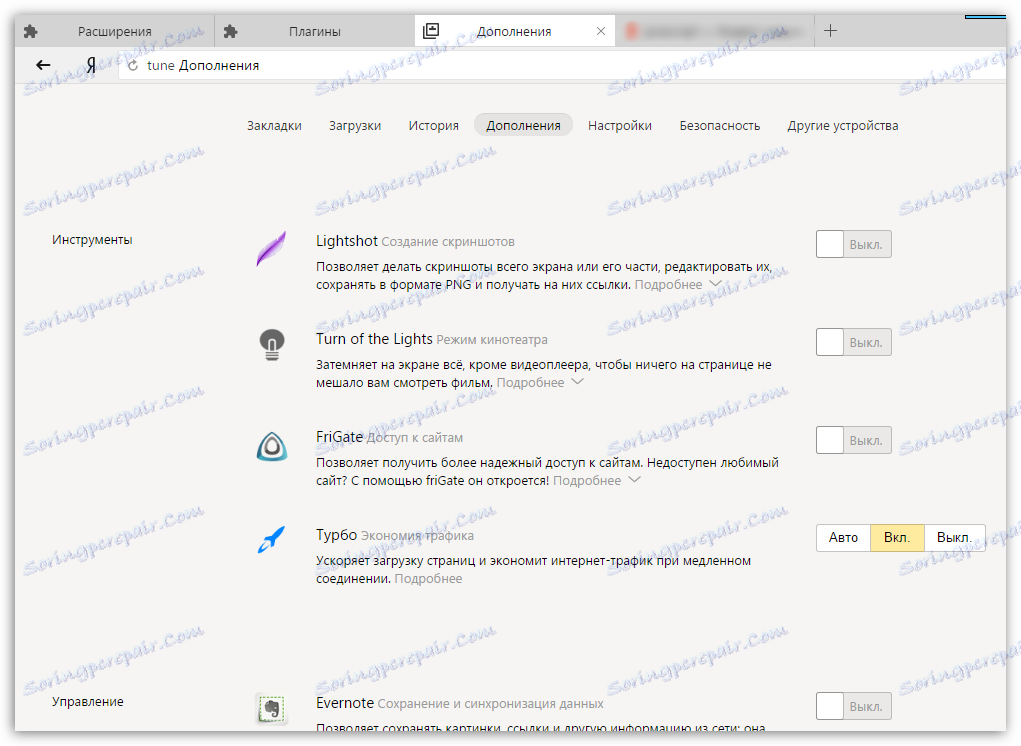Click the Дополнения tab page icon
Image resolution: width=1021 pixels, height=746 pixels.
[x=431, y=31]
